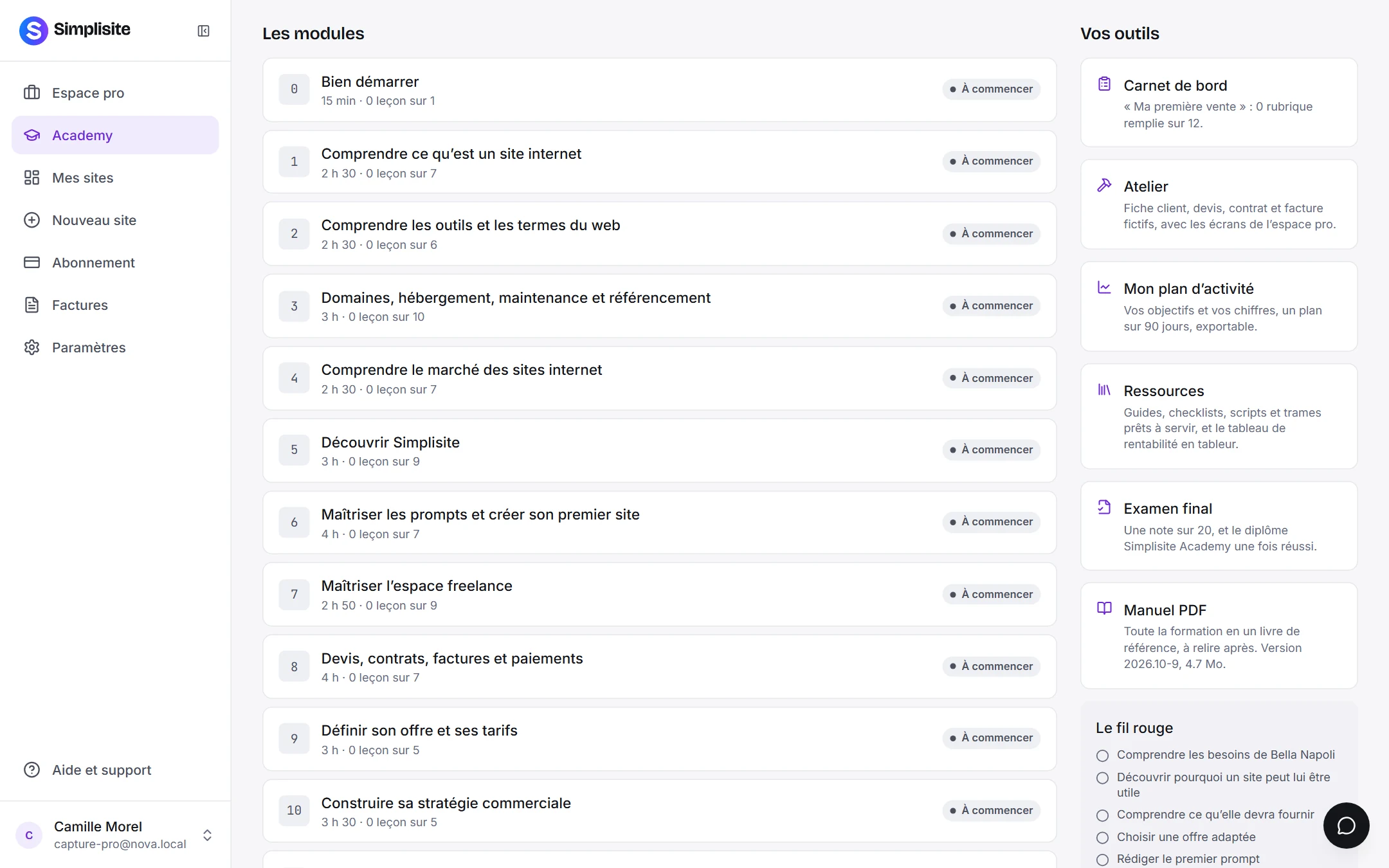Click the module 0 number badge
The image size is (1389, 868).
[294, 89]
